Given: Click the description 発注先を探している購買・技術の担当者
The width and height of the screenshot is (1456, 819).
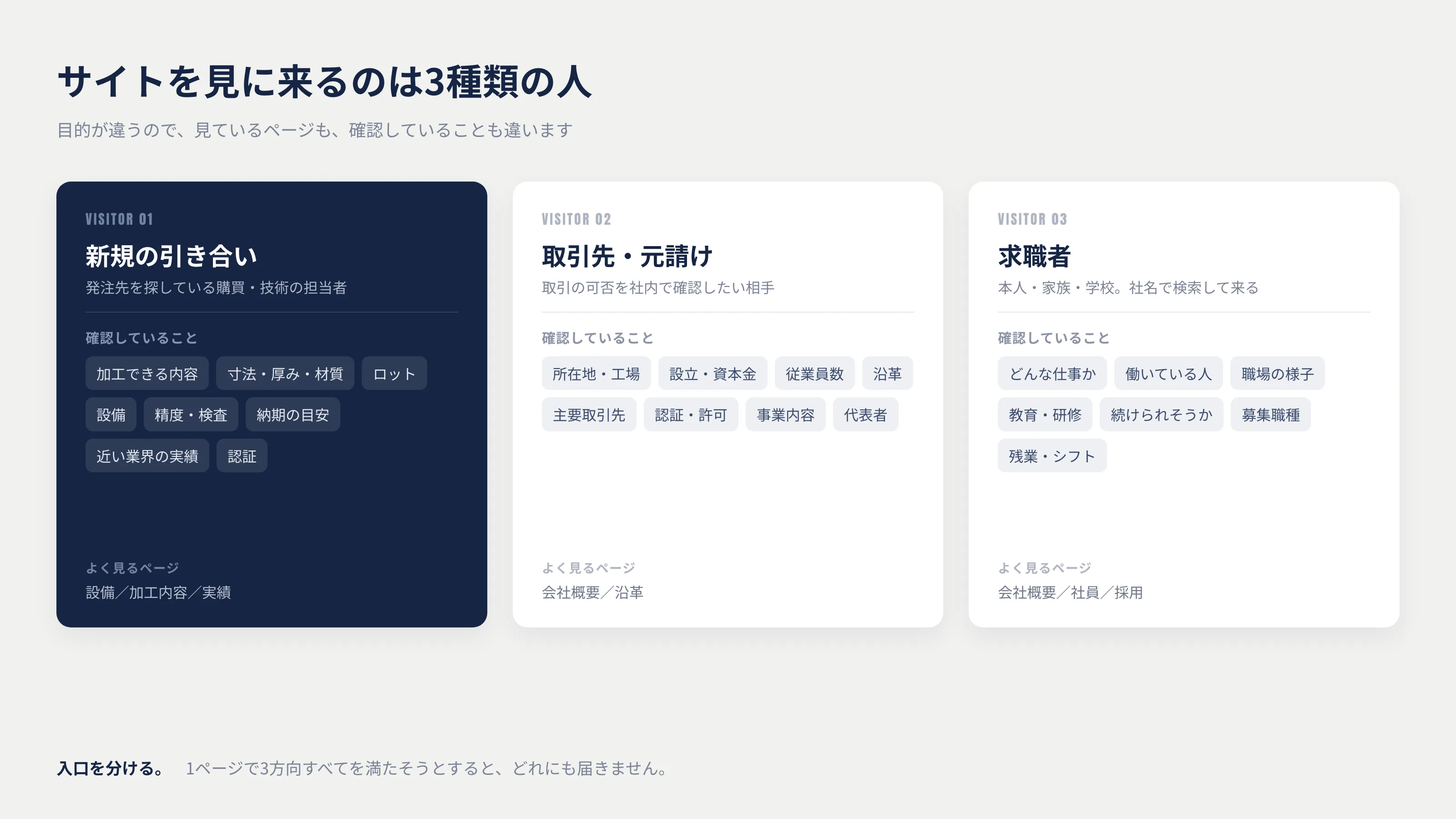Looking at the screenshot, I should click(x=216, y=288).
